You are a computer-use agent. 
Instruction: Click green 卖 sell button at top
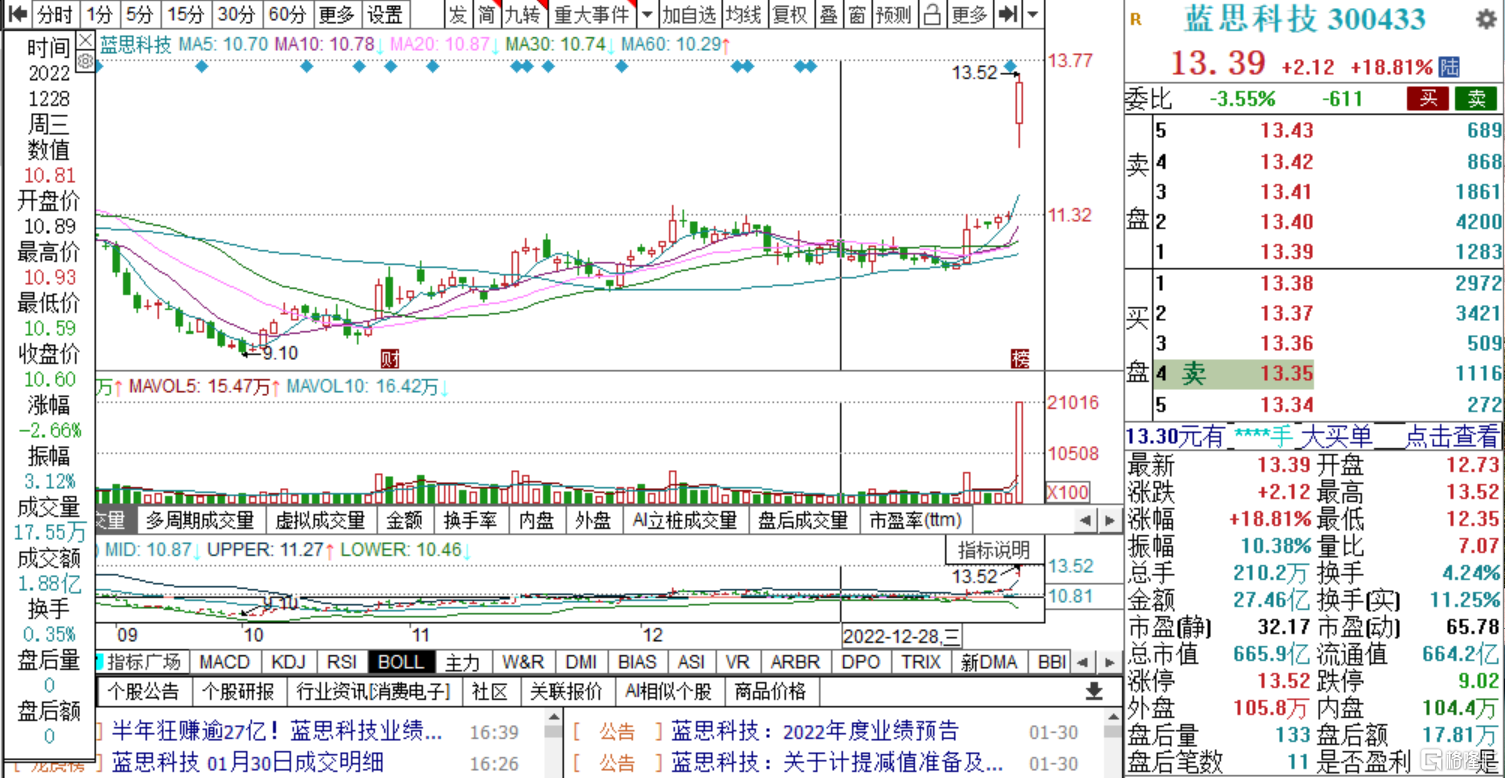(1476, 98)
